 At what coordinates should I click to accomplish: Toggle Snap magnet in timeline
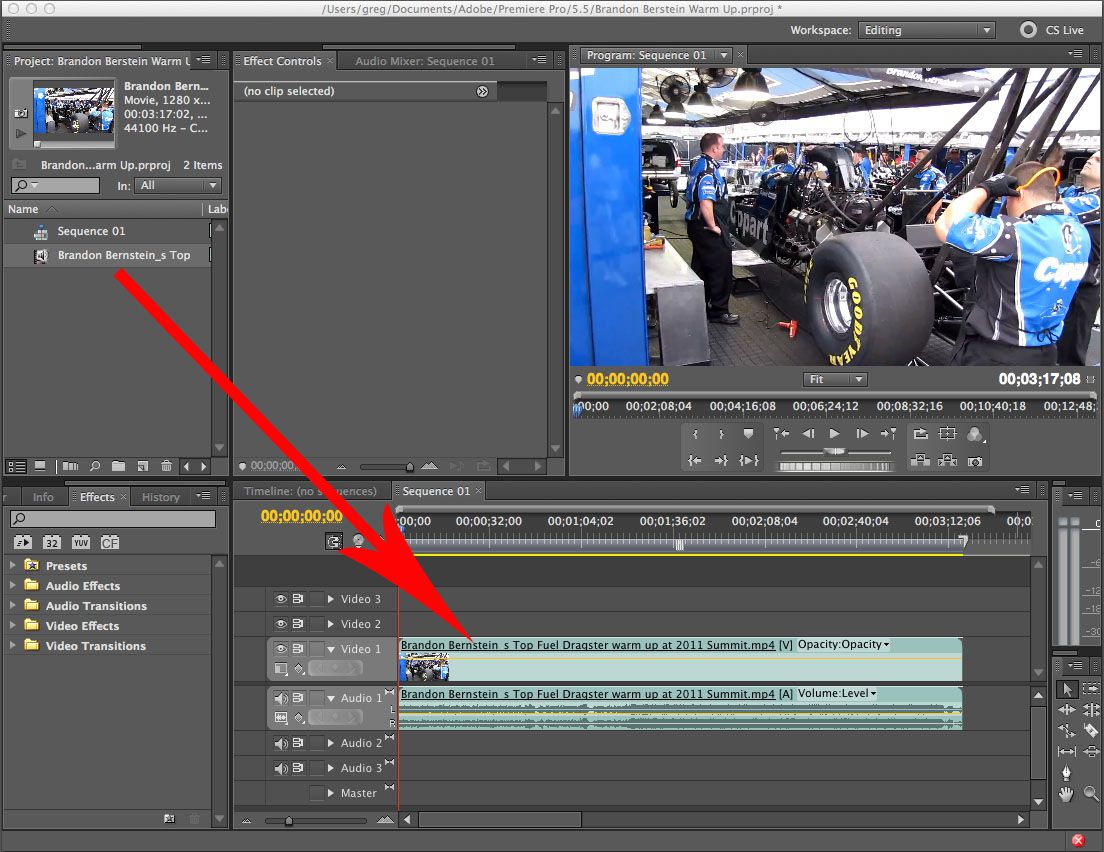point(334,541)
